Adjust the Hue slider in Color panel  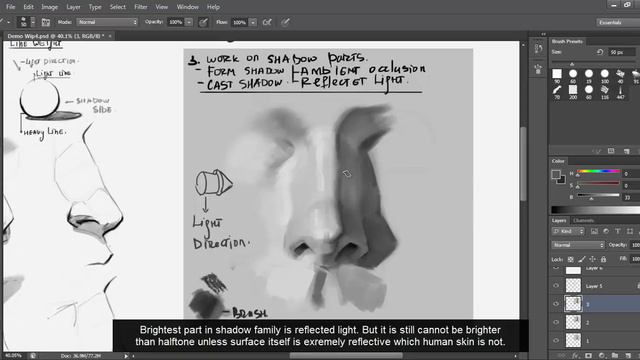coord(598,172)
